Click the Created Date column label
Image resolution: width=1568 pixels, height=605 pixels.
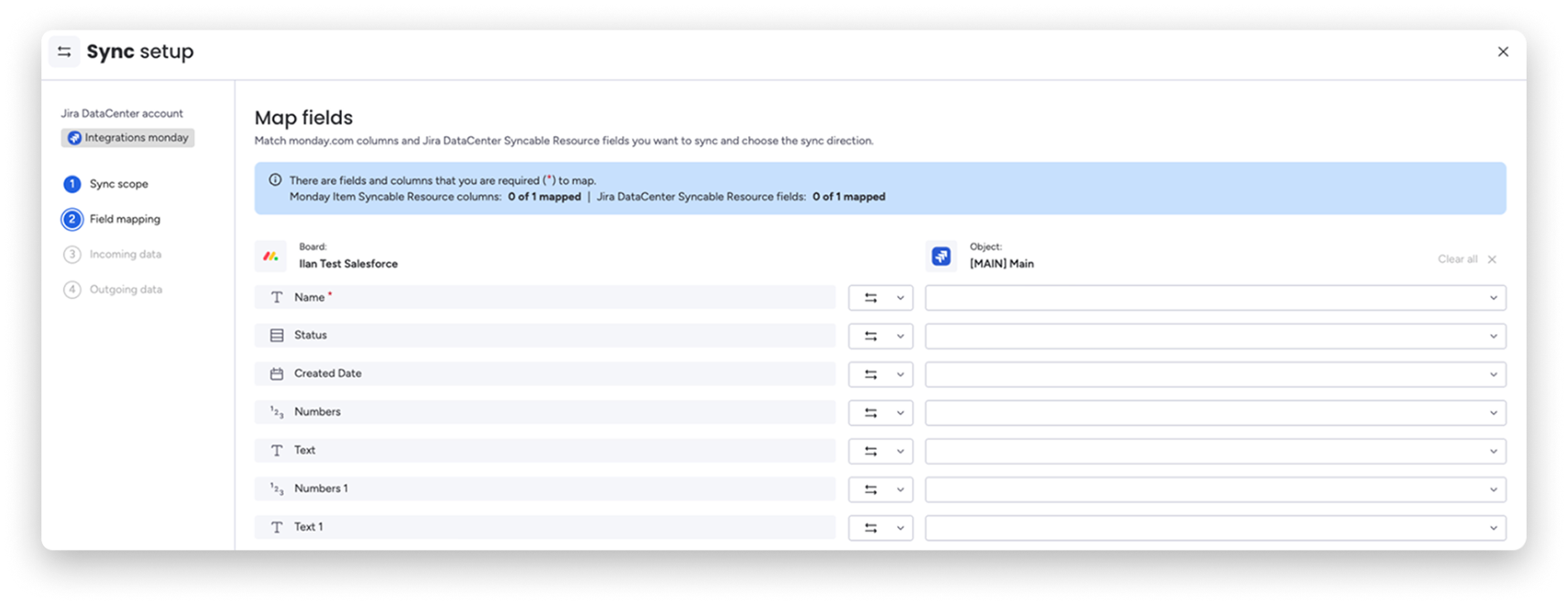click(328, 374)
